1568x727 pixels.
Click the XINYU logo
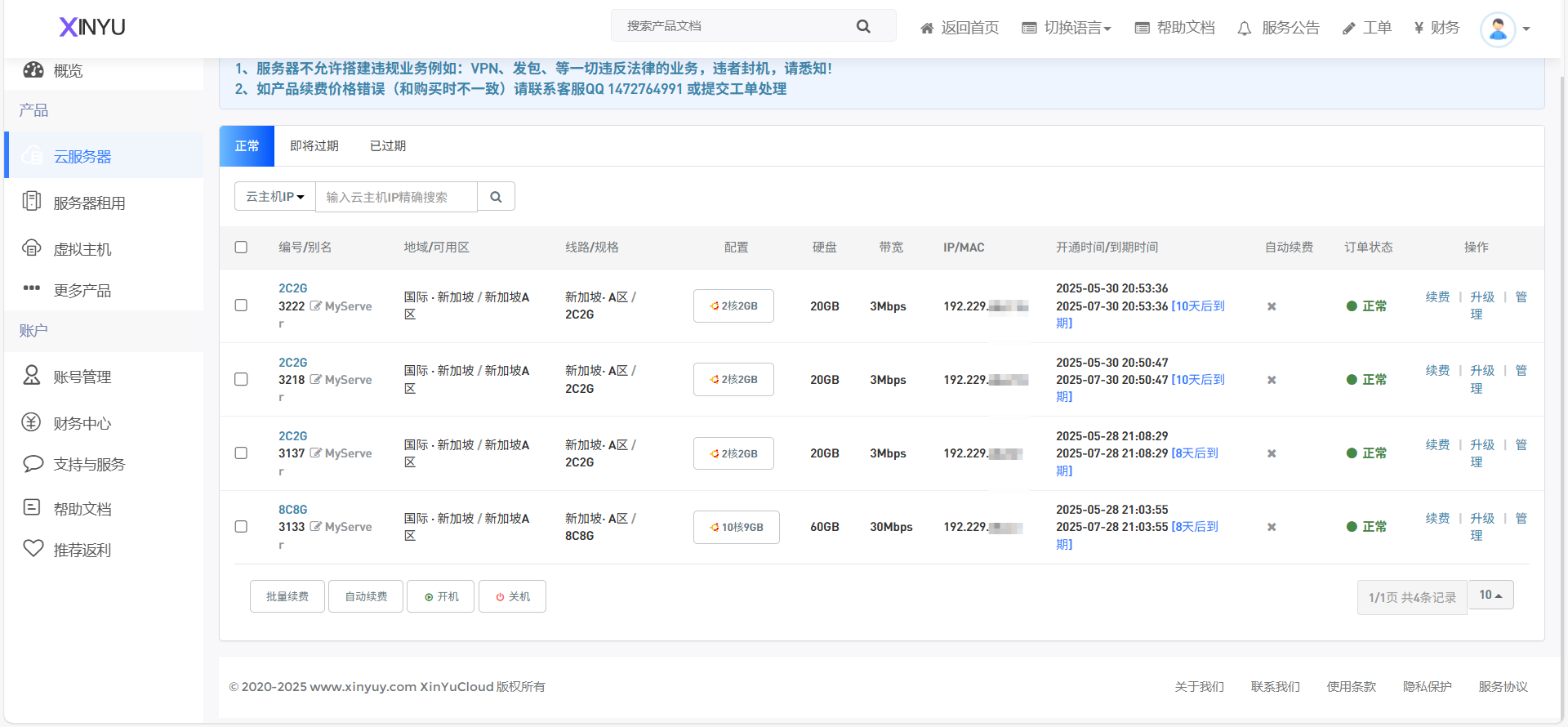pos(92,27)
